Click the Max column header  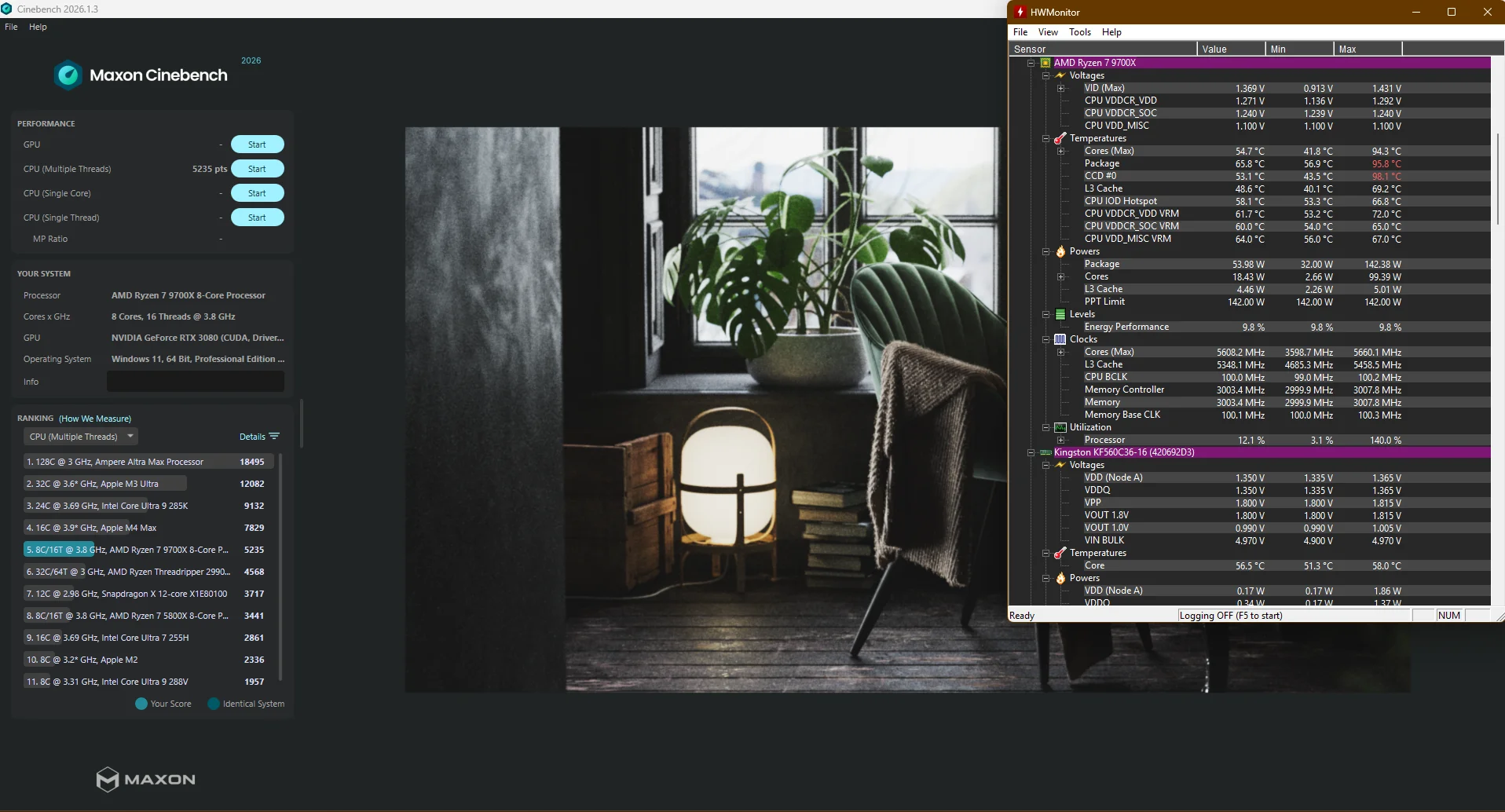[x=1368, y=49]
